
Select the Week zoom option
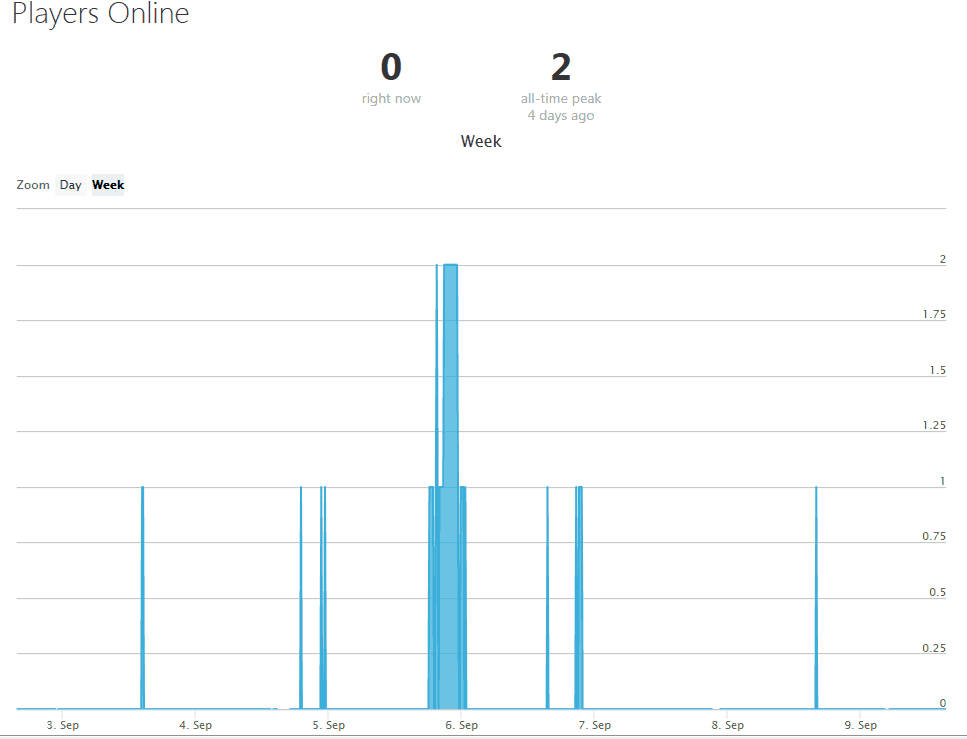tap(108, 185)
